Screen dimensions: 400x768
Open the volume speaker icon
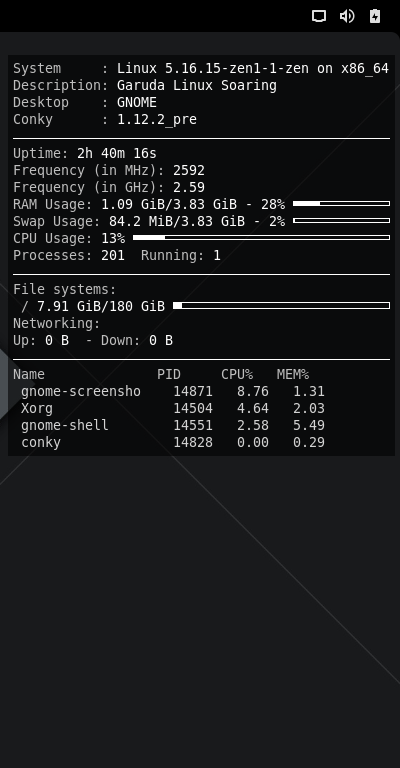[347, 16]
